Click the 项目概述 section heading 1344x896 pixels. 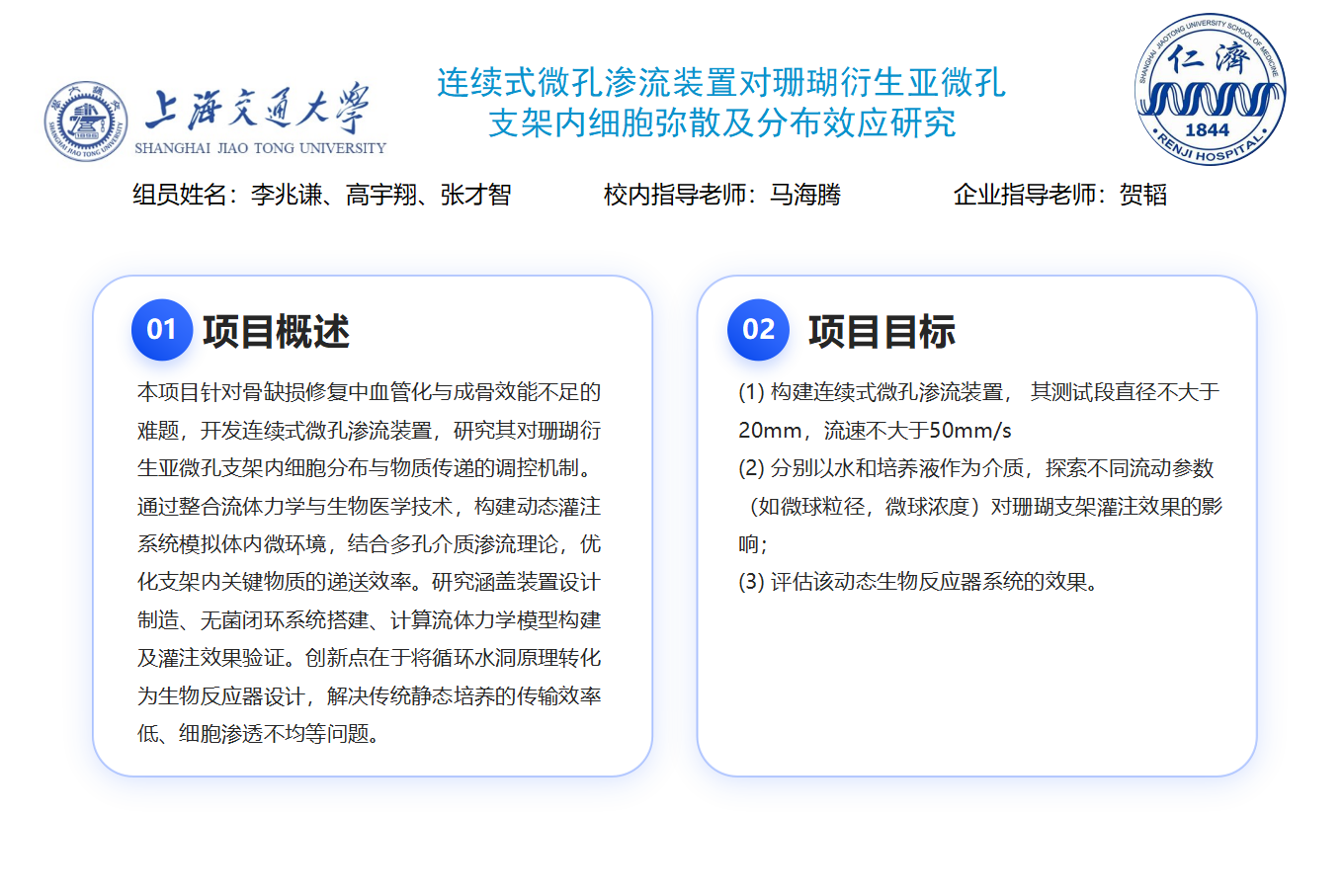276,332
